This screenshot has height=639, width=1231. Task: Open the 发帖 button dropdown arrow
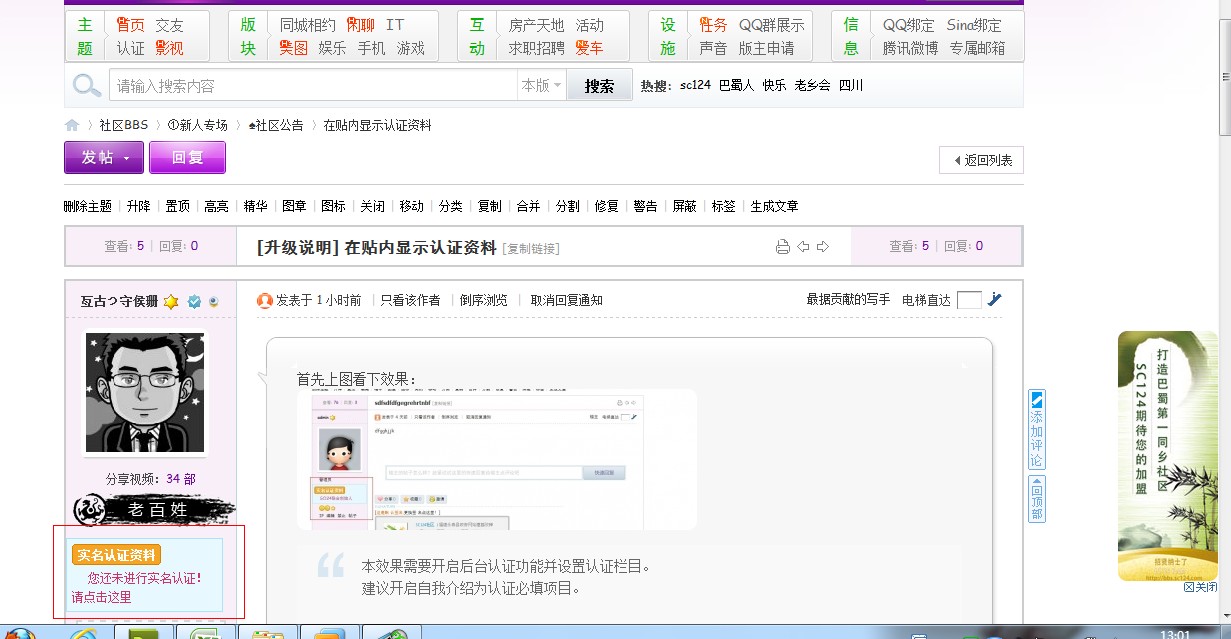tap(126, 157)
